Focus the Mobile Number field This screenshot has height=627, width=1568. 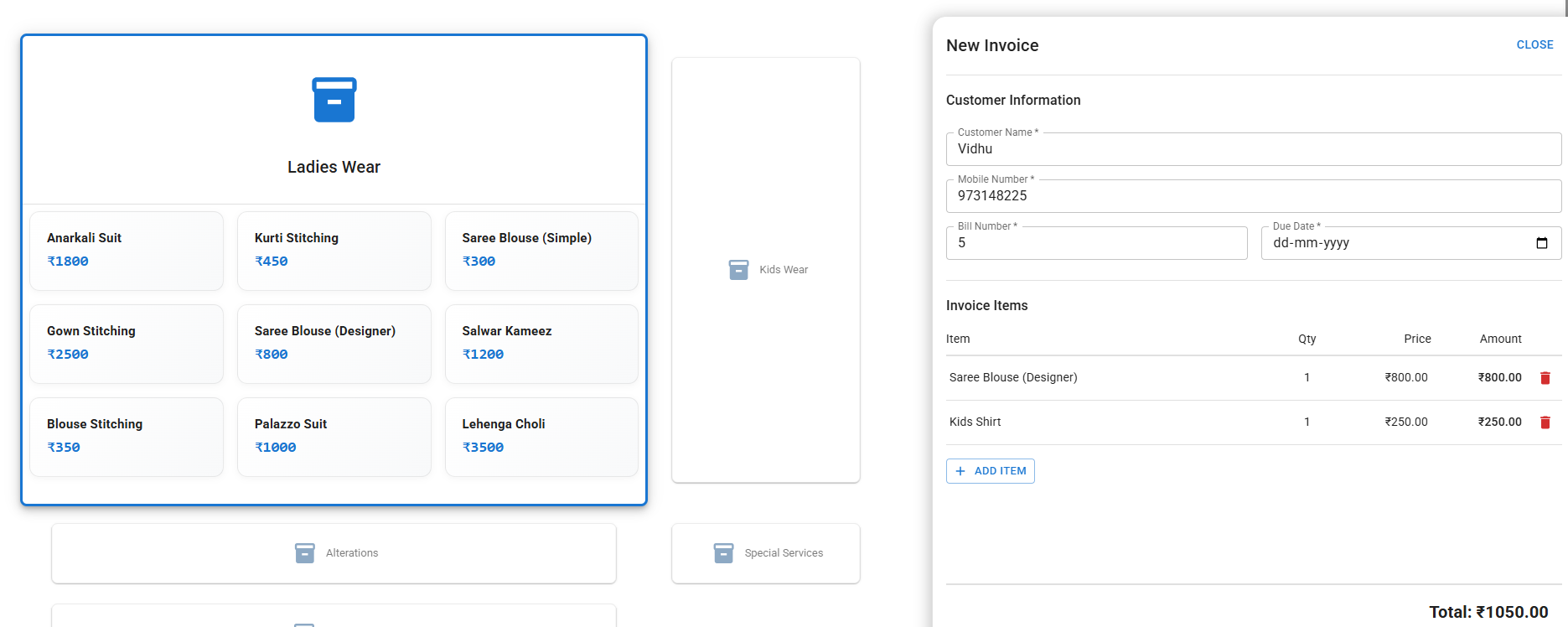coord(1254,196)
